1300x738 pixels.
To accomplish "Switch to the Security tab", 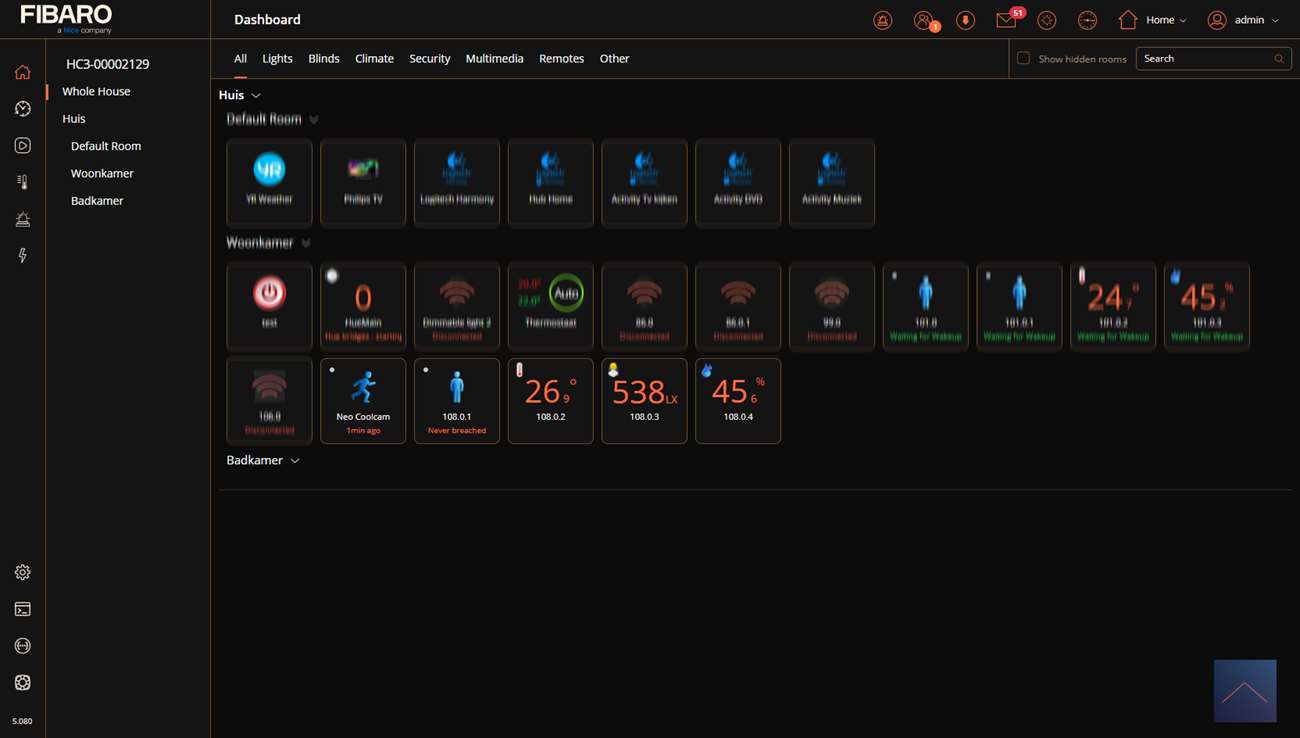I will [x=429, y=59].
